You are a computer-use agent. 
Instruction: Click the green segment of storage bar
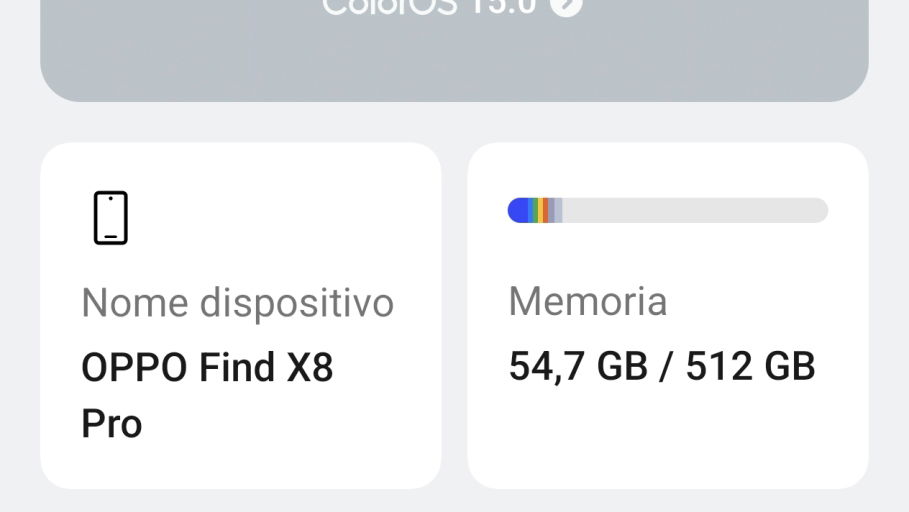[x=535, y=210]
